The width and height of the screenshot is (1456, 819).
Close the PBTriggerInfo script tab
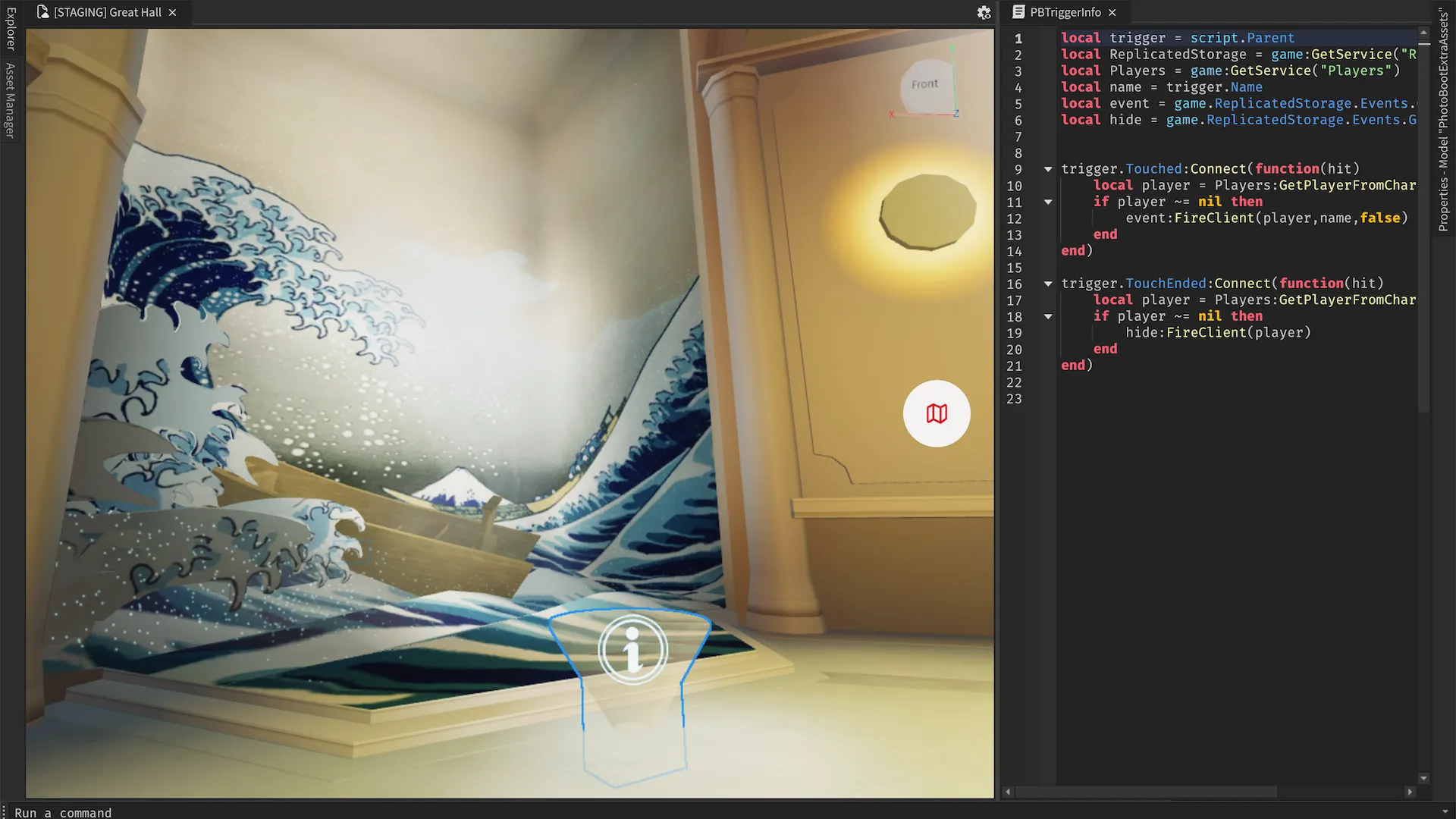[1112, 12]
